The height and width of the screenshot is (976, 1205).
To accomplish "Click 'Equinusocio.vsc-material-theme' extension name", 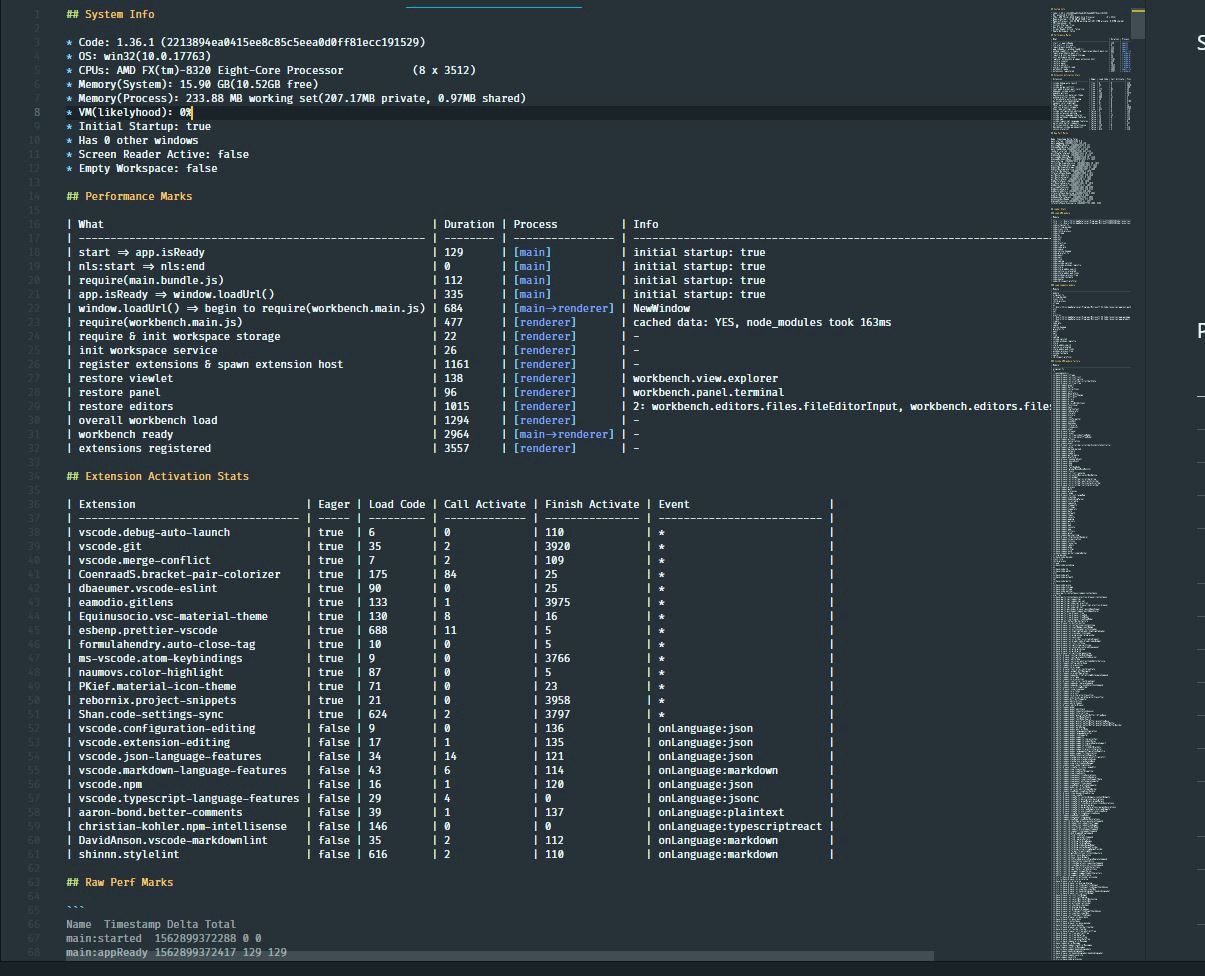I will pos(173,616).
